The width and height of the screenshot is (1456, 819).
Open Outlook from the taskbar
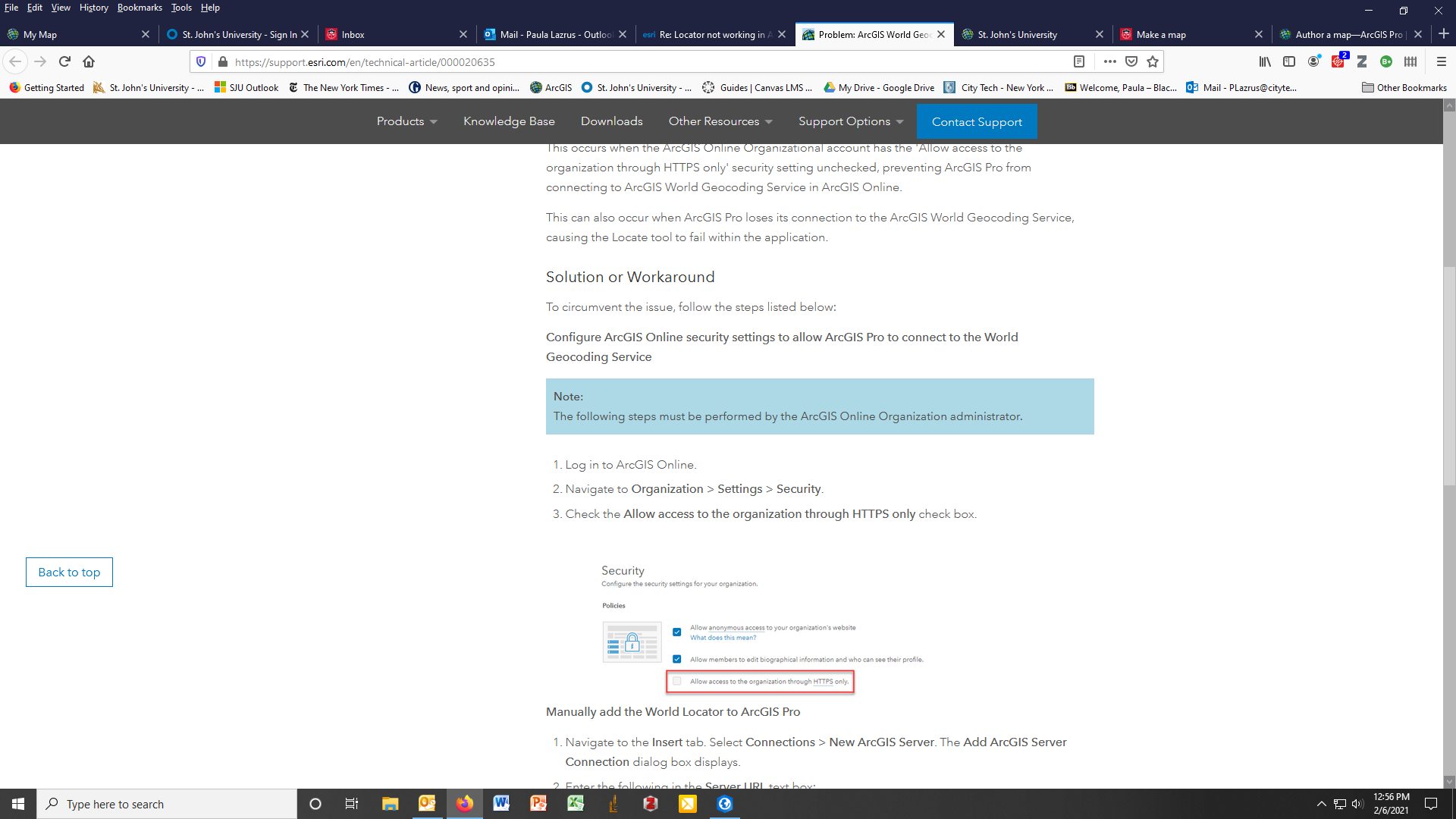[x=427, y=803]
